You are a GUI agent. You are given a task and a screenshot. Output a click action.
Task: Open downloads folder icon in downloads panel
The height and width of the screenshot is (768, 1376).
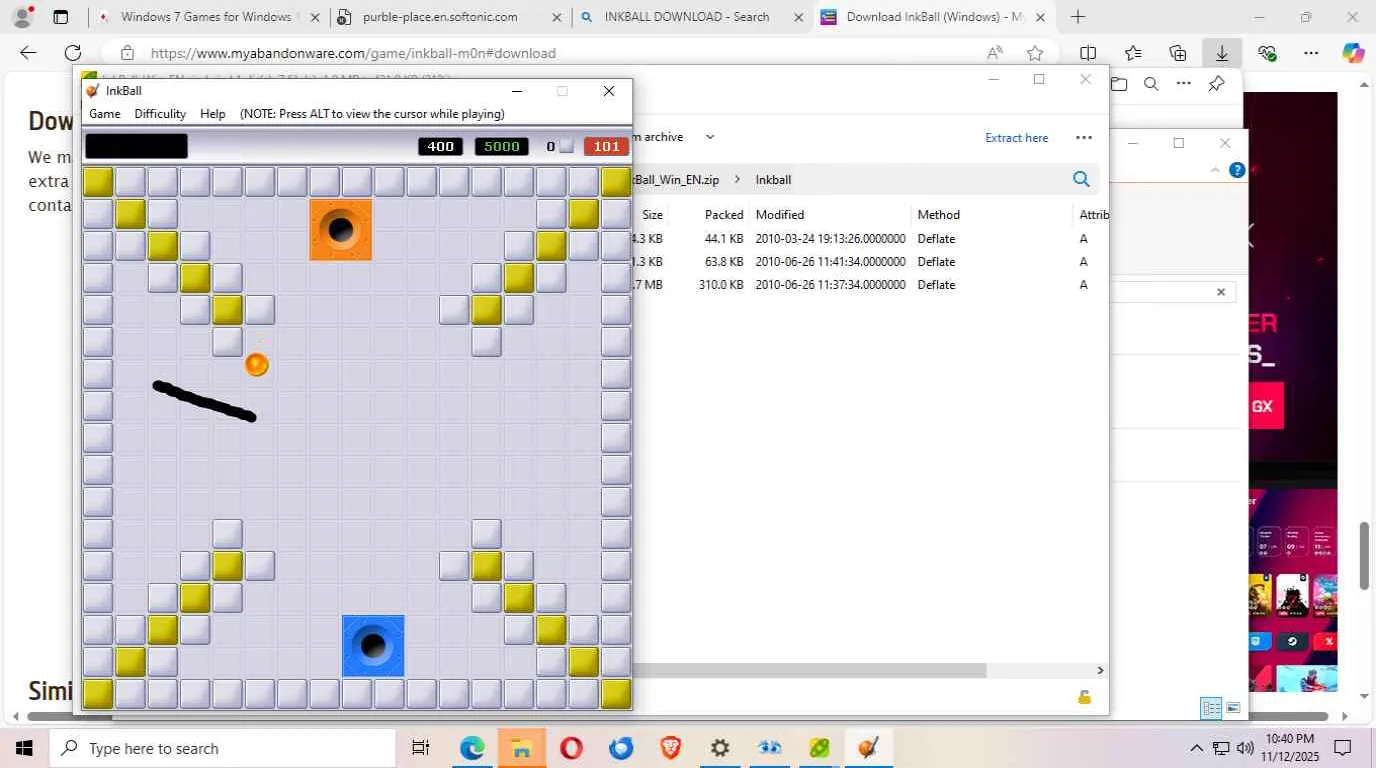(x=1119, y=84)
